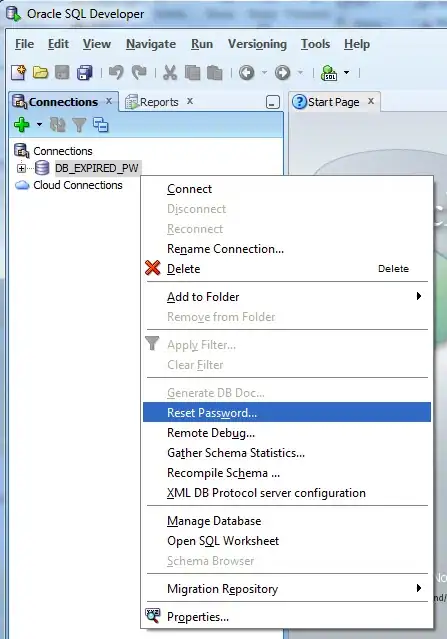Open the Navigate menu
The height and width of the screenshot is (639, 447).
pyautogui.click(x=151, y=44)
